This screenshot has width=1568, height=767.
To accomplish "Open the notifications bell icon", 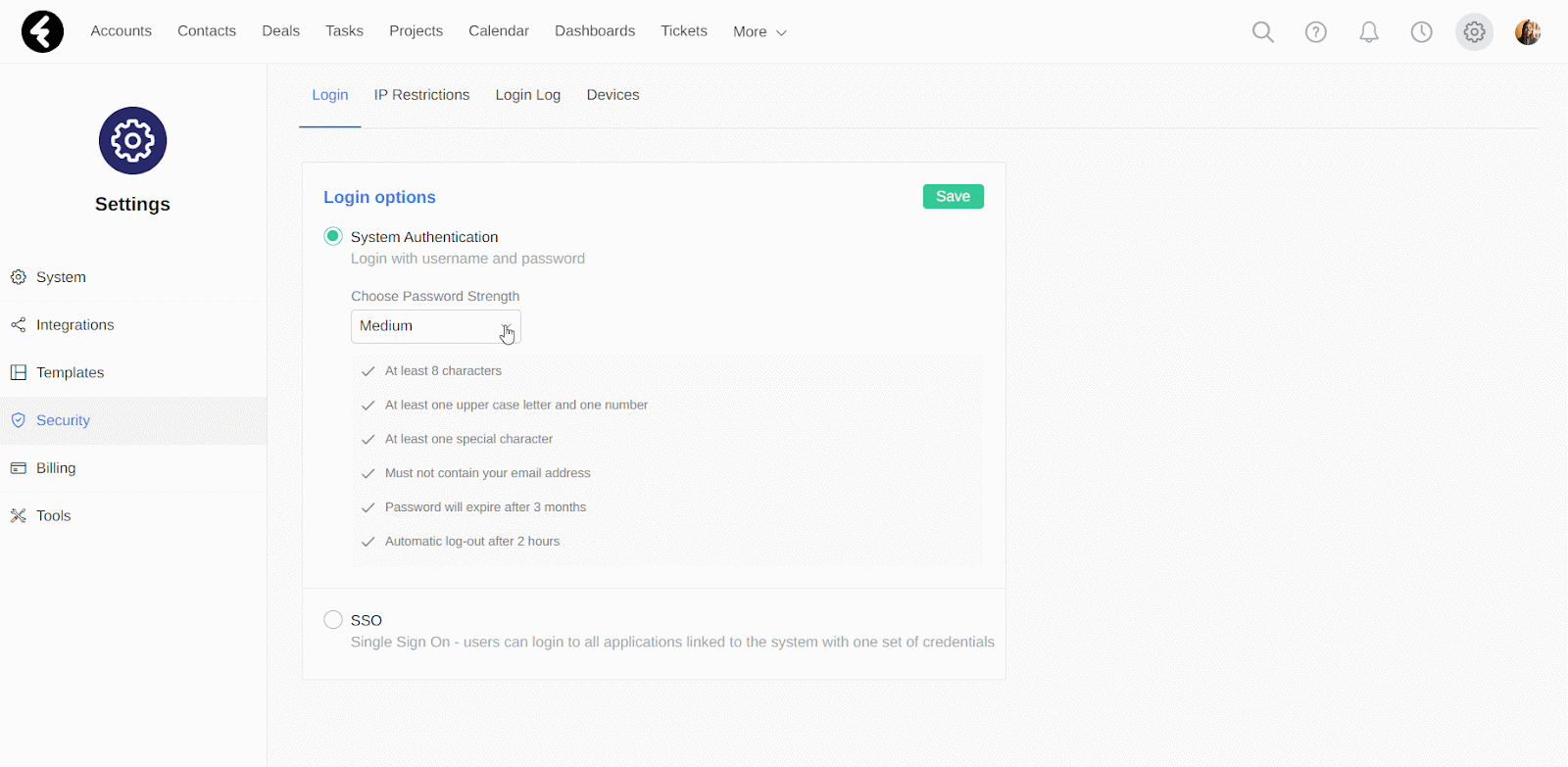I will (1369, 32).
